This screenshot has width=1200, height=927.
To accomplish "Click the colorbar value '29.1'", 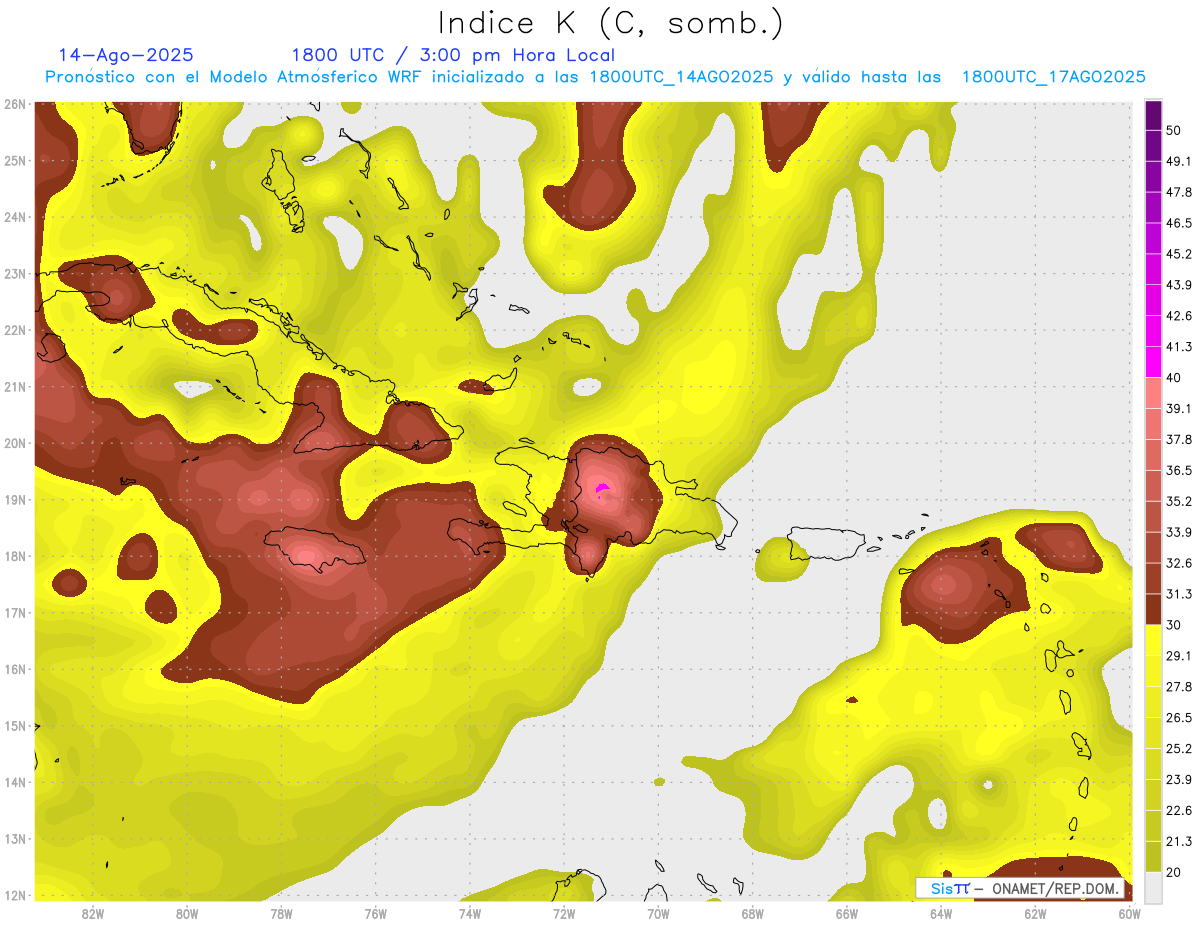I will (x=1179, y=656).
